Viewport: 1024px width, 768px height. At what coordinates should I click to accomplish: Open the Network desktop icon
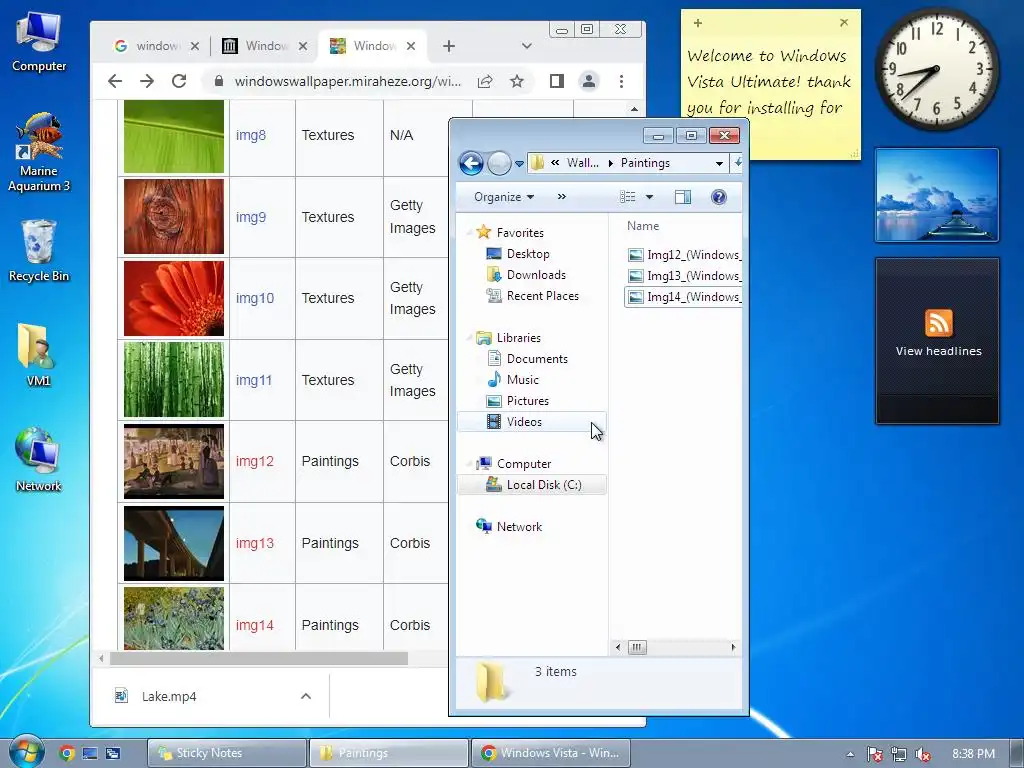pyautogui.click(x=38, y=460)
